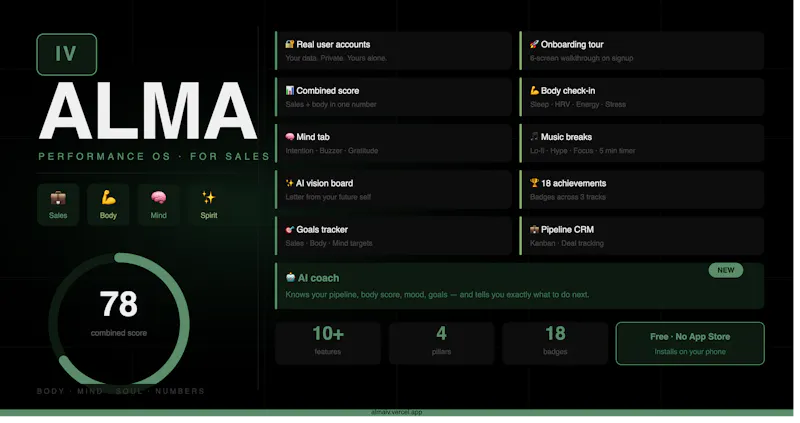Open the Real user accounts card title
The width and height of the screenshot is (800, 423).
tap(333, 44)
